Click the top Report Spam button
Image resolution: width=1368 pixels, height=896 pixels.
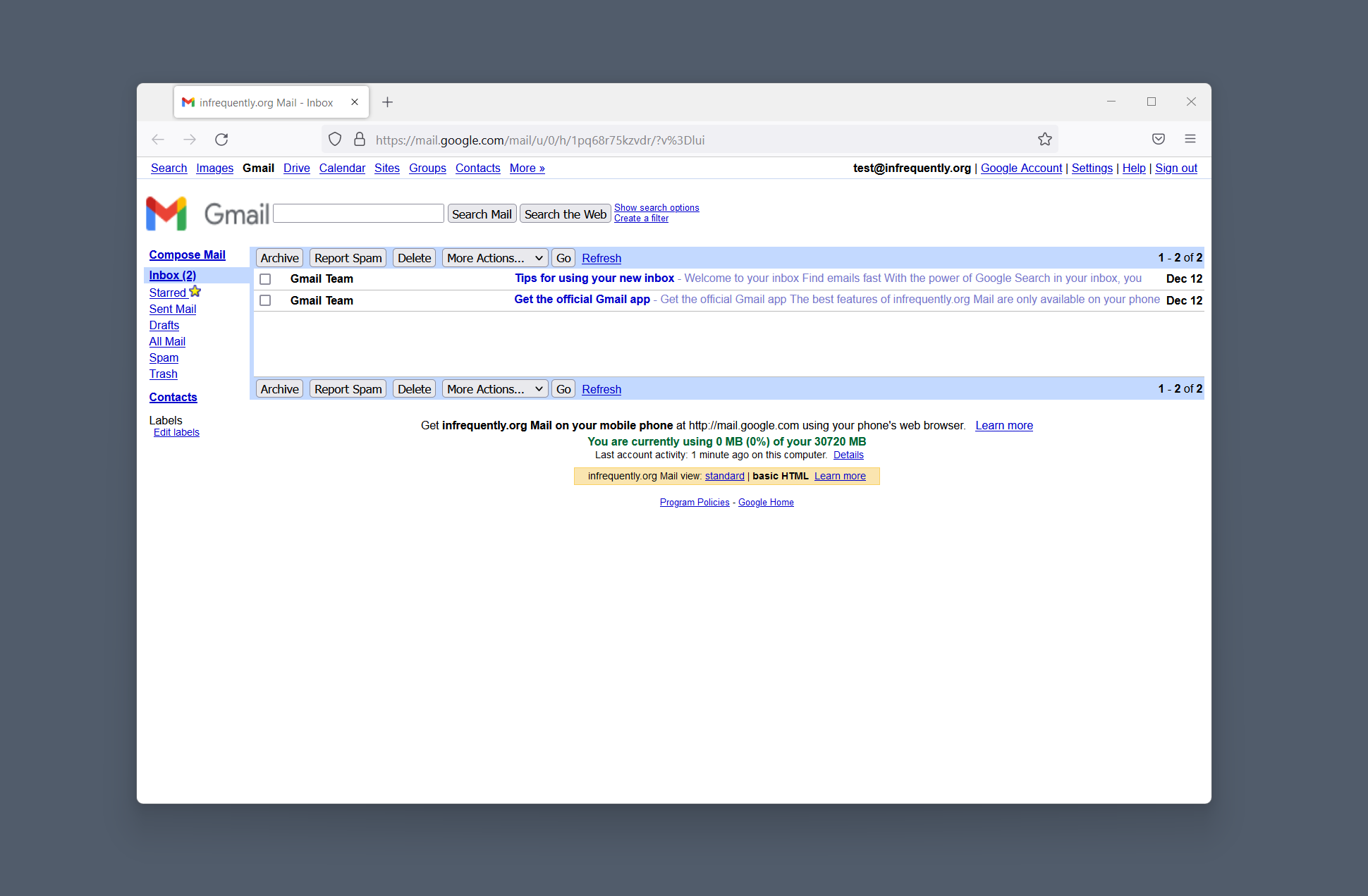(348, 258)
